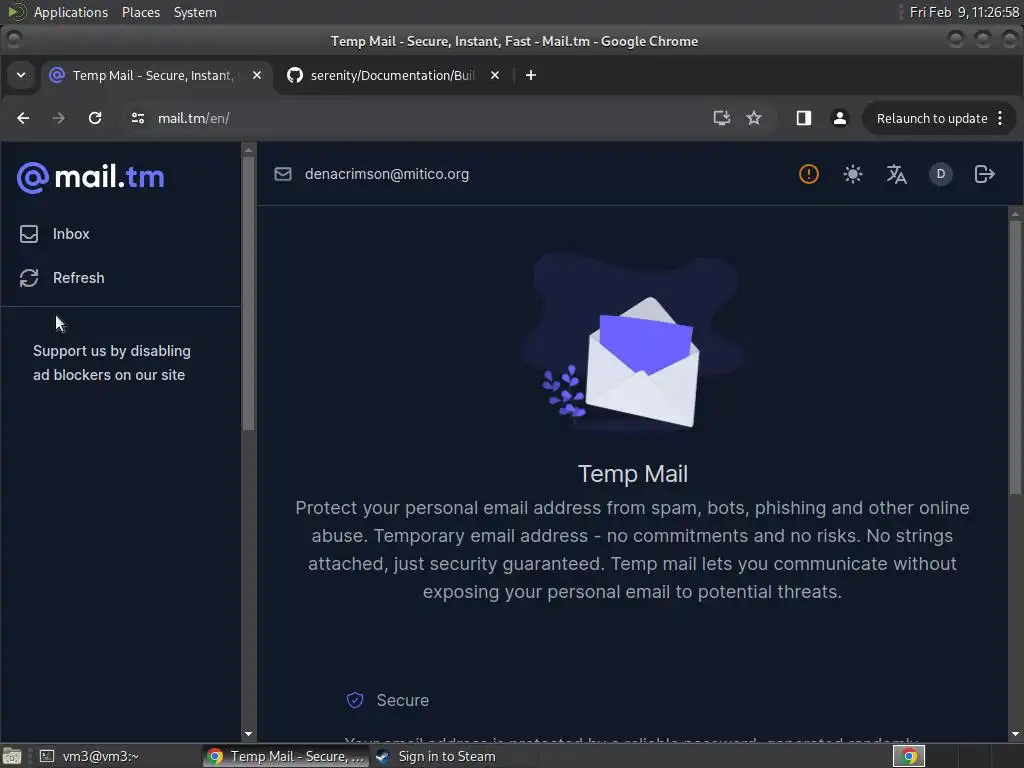The height and width of the screenshot is (768, 1024).
Task: Open the Places menu
Action: (140, 12)
